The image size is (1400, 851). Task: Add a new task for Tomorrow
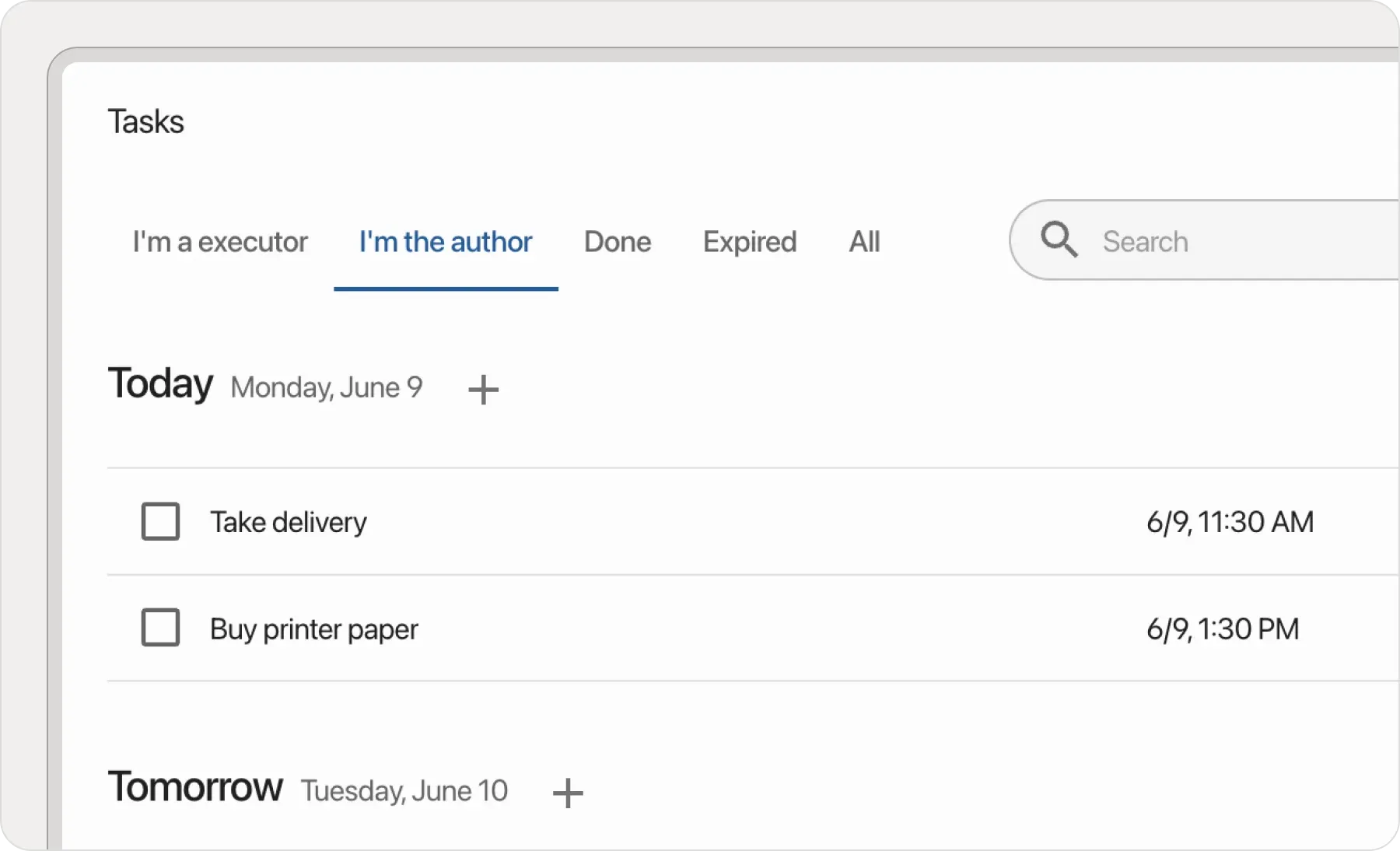point(567,793)
